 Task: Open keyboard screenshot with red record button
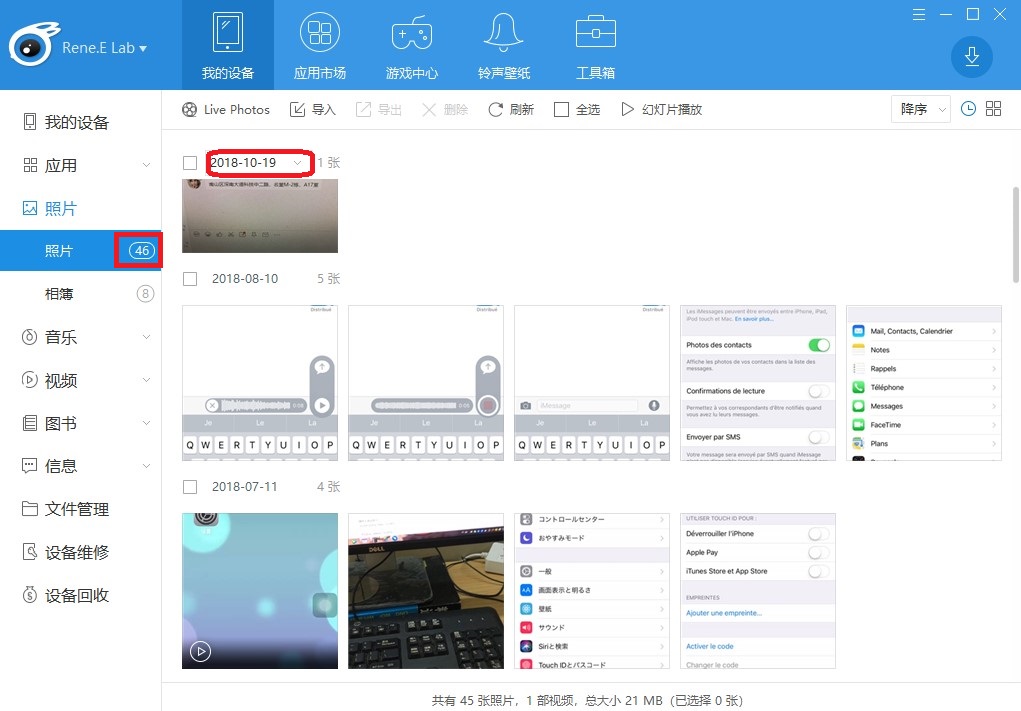click(x=426, y=383)
